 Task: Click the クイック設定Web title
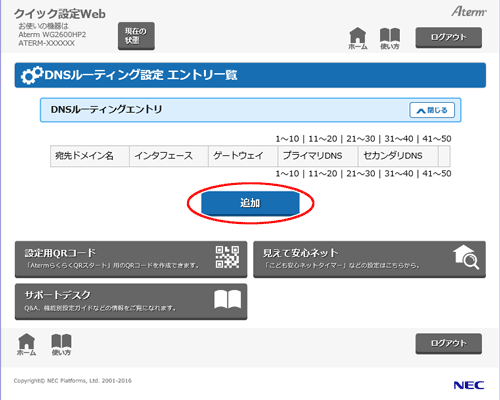60,14
